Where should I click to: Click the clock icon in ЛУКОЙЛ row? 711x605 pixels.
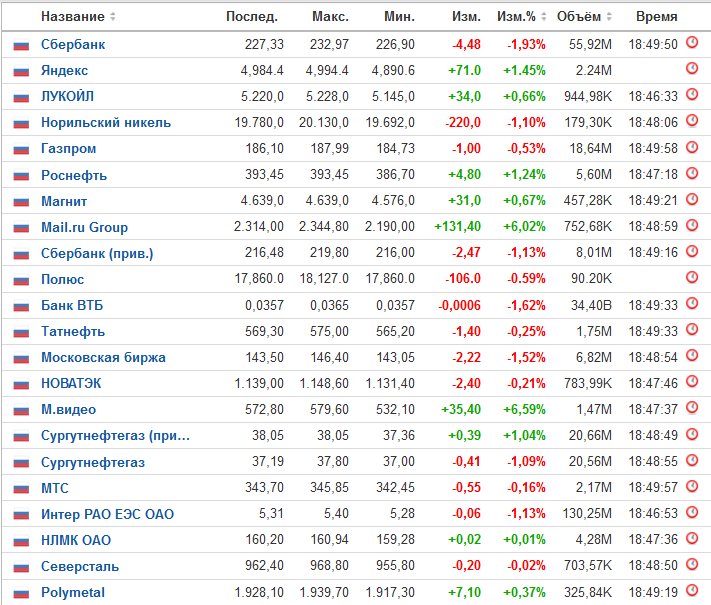click(x=692, y=94)
